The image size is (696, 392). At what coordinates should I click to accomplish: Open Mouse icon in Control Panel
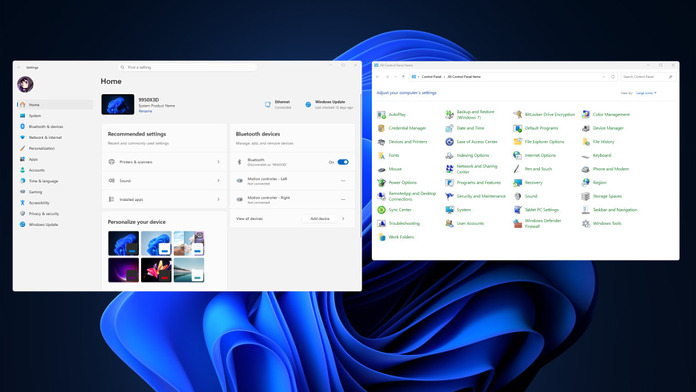click(381, 169)
